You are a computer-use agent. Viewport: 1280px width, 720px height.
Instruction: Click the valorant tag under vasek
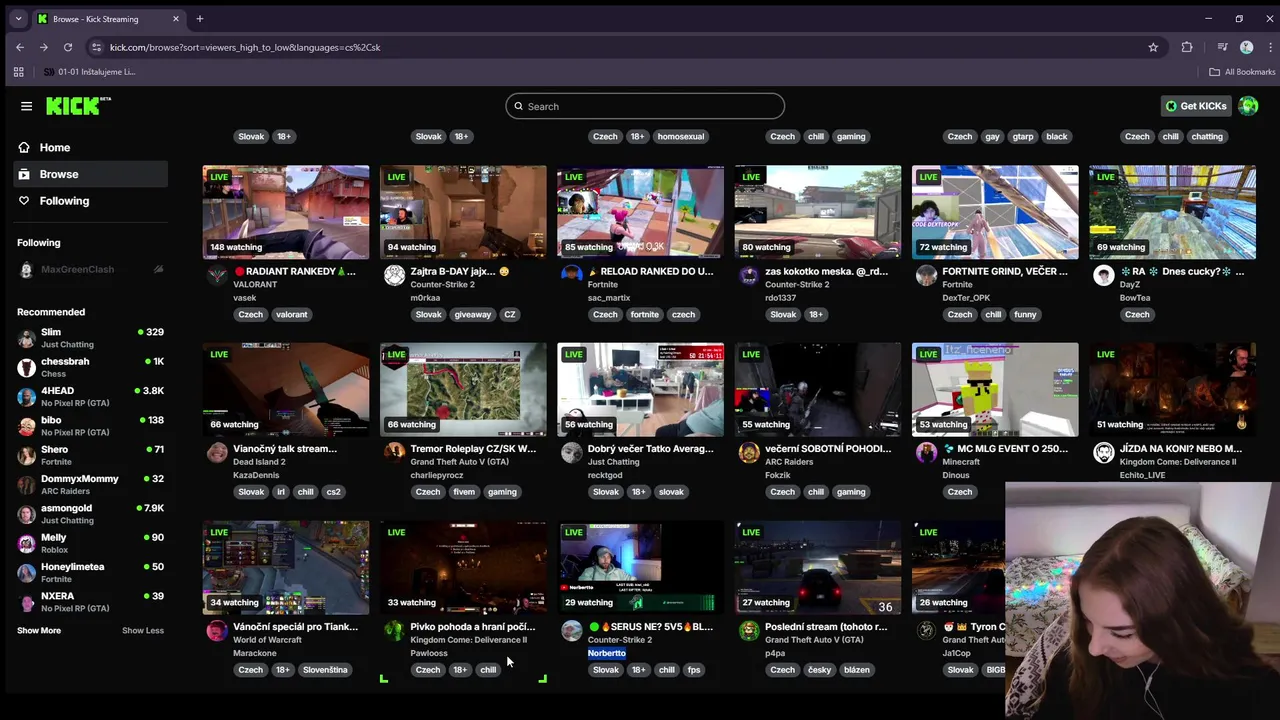pos(292,314)
